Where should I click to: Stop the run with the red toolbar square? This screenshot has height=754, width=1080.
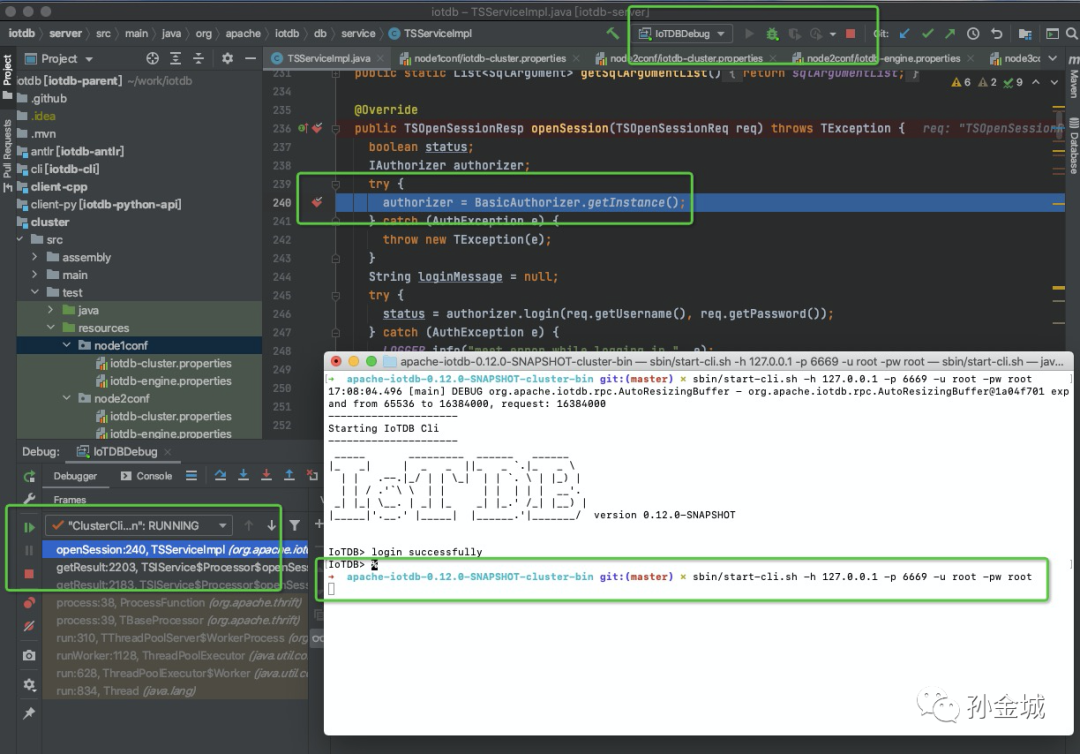850,34
